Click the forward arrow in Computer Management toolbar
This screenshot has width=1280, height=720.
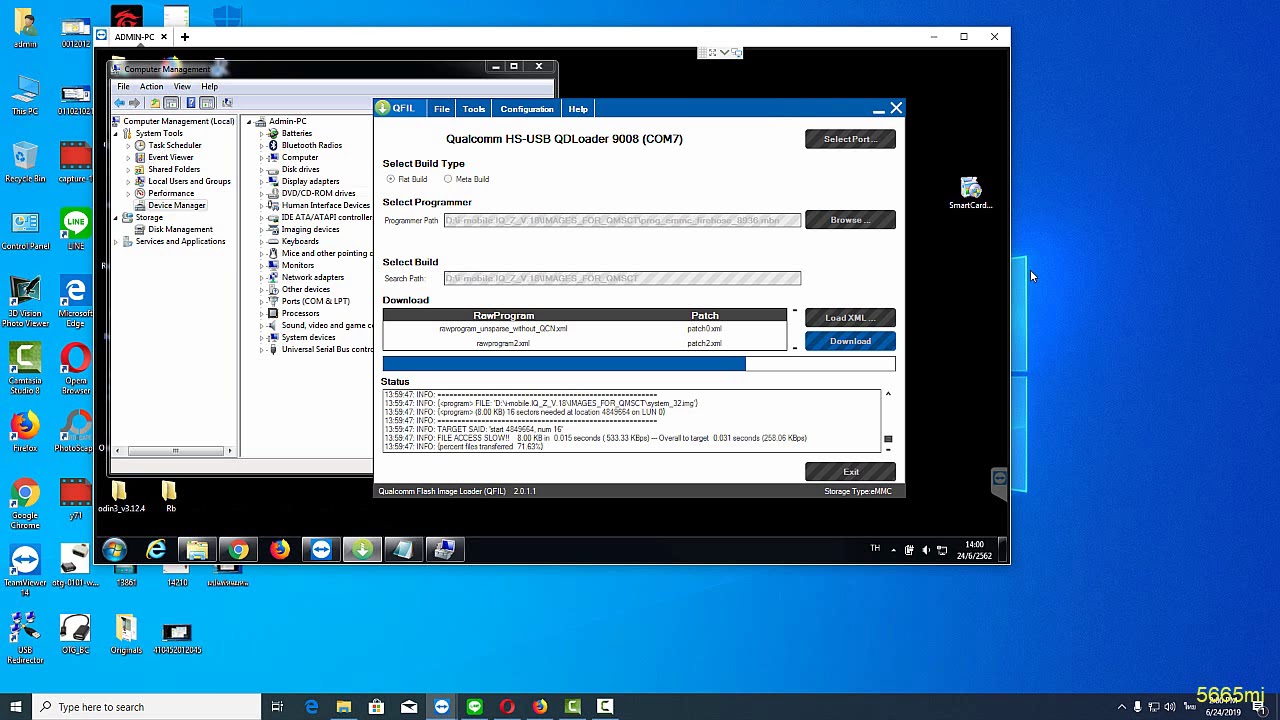(137, 103)
